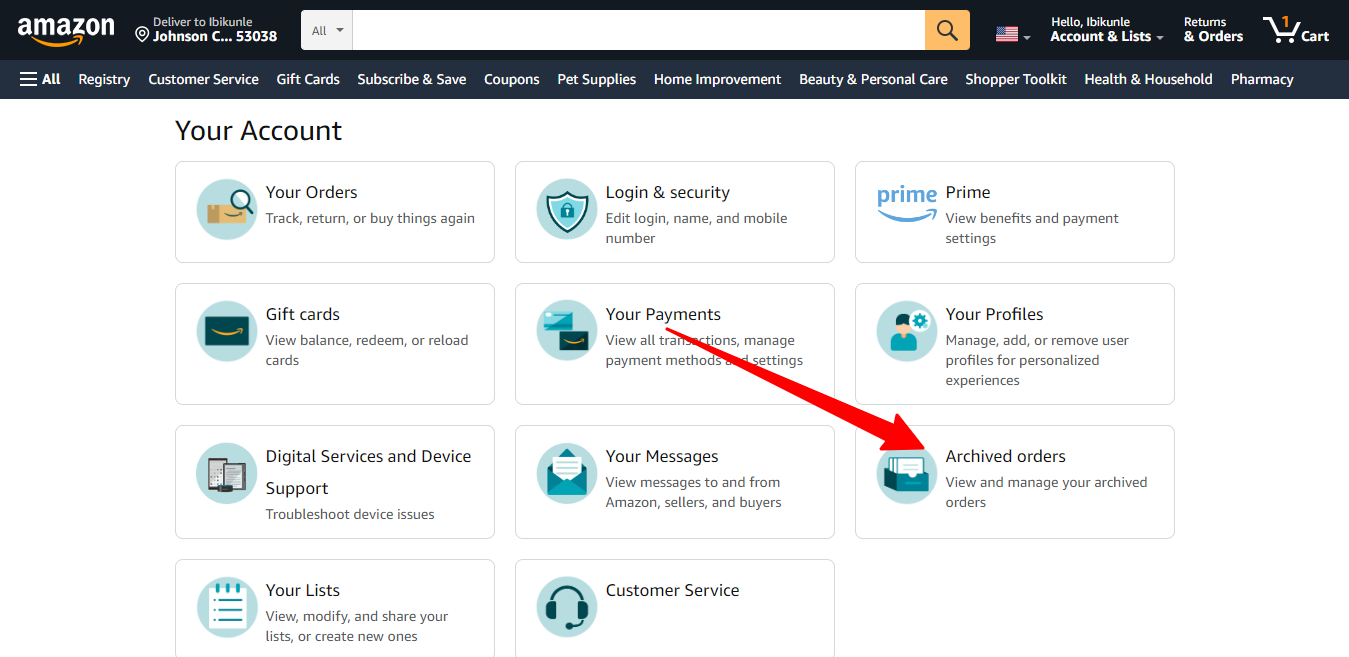Open Returns & Orders
Screen dimensions: 1349x657
coord(1213,30)
